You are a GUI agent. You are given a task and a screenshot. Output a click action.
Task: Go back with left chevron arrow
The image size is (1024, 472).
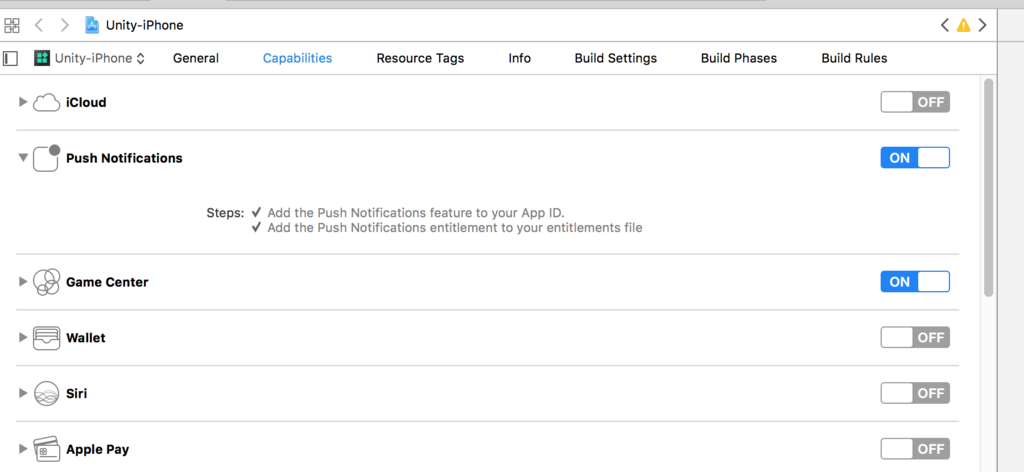click(39, 25)
